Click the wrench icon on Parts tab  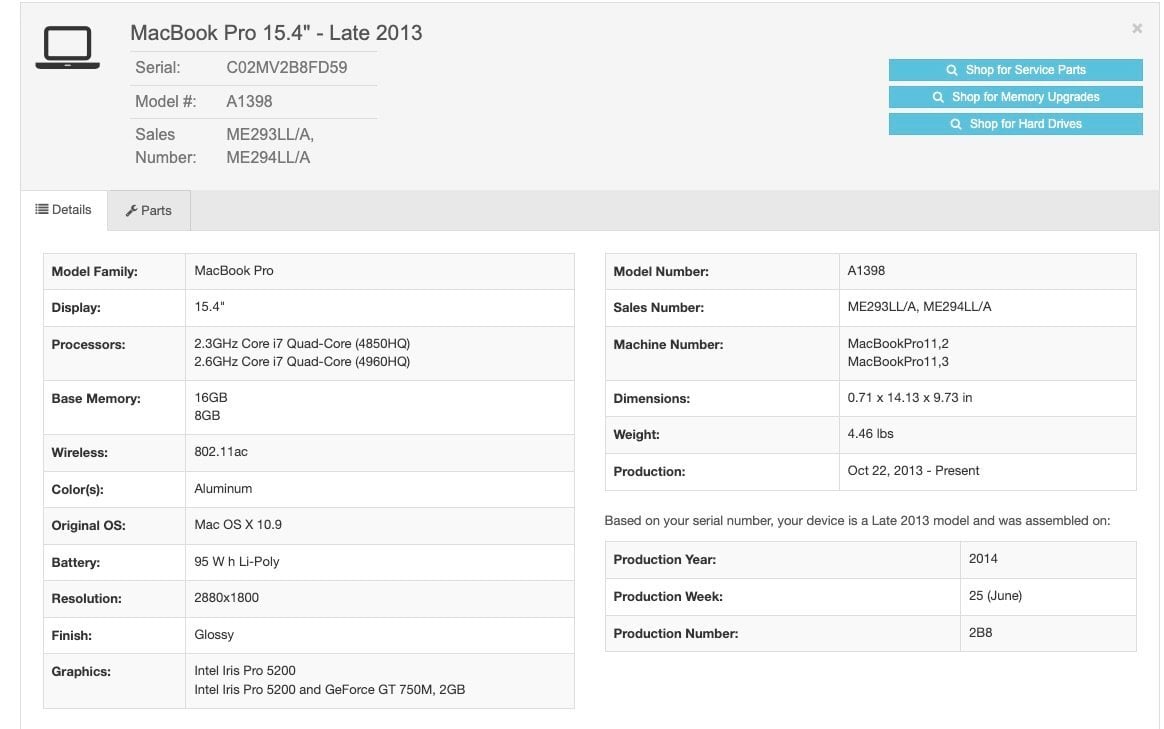pos(131,211)
